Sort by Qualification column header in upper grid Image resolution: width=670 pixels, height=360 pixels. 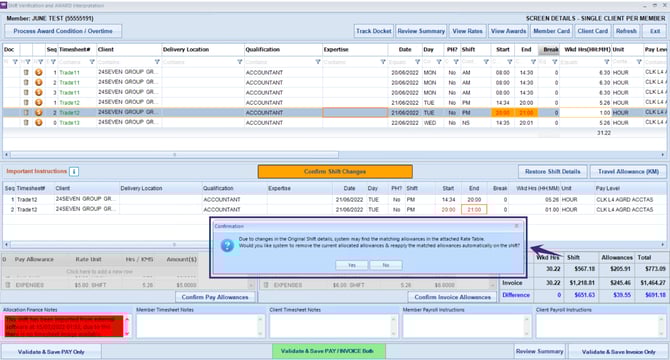tap(262, 50)
